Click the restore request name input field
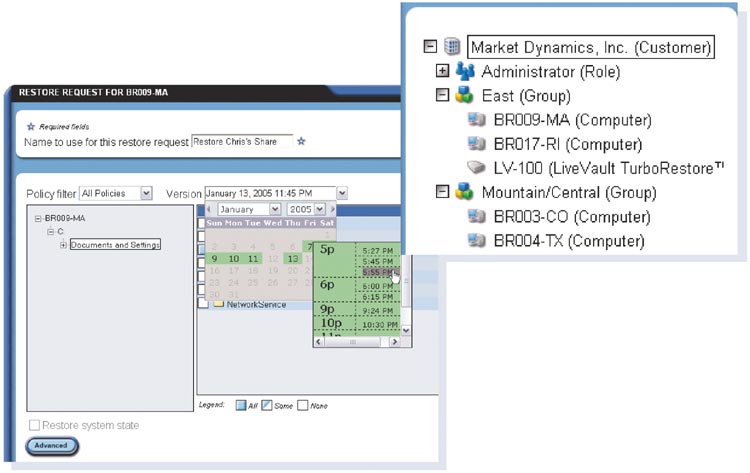 (241, 142)
